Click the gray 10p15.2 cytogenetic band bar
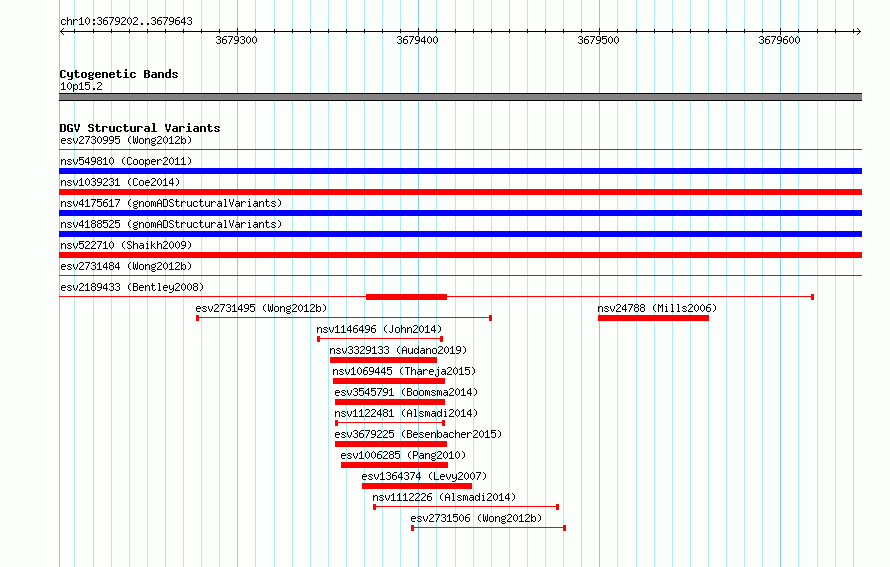Image resolution: width=890 pixels, height=567 pixels. tap(460, 97)
